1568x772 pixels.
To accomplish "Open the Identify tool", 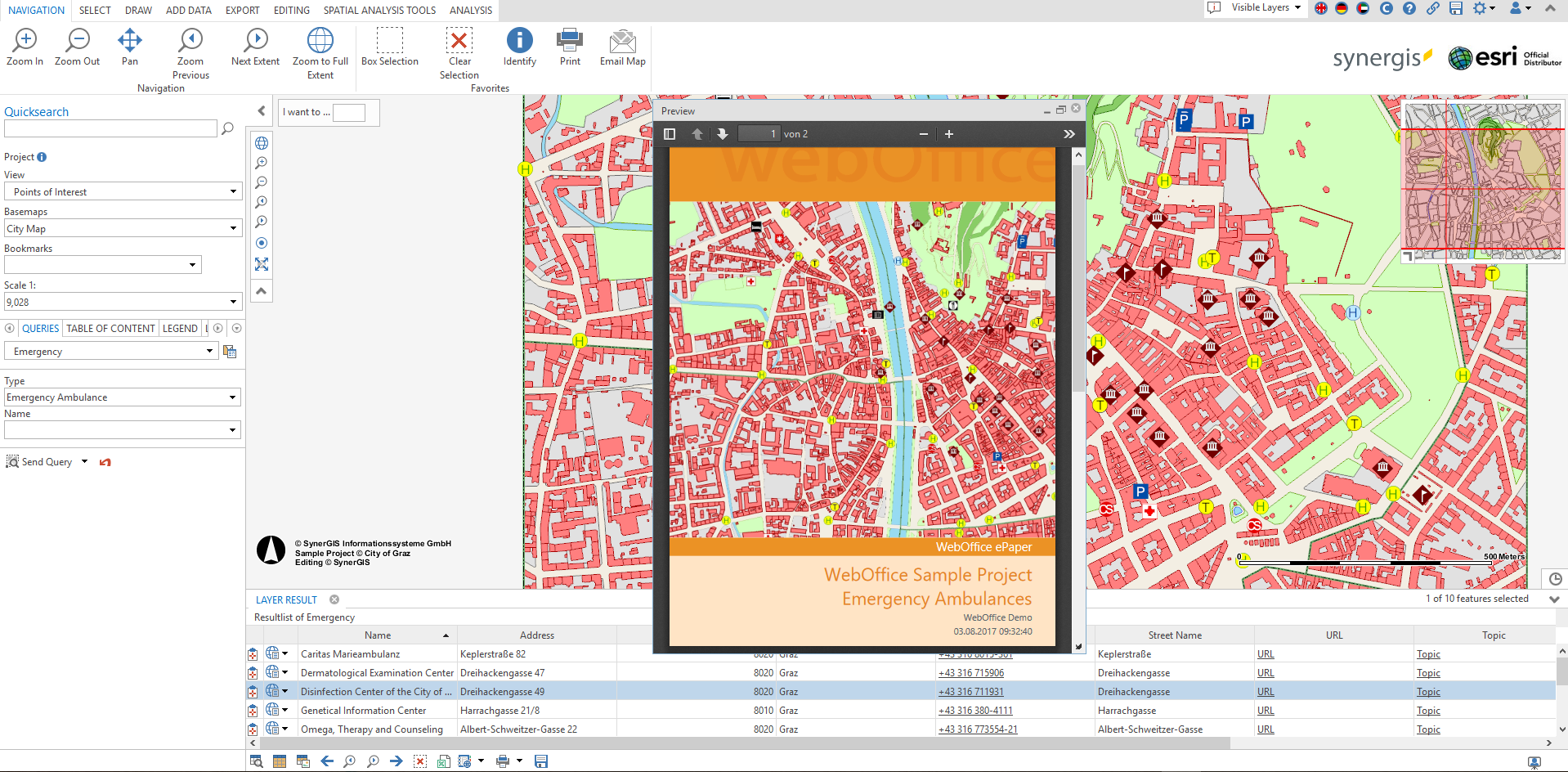I will [x=519, y=47].
